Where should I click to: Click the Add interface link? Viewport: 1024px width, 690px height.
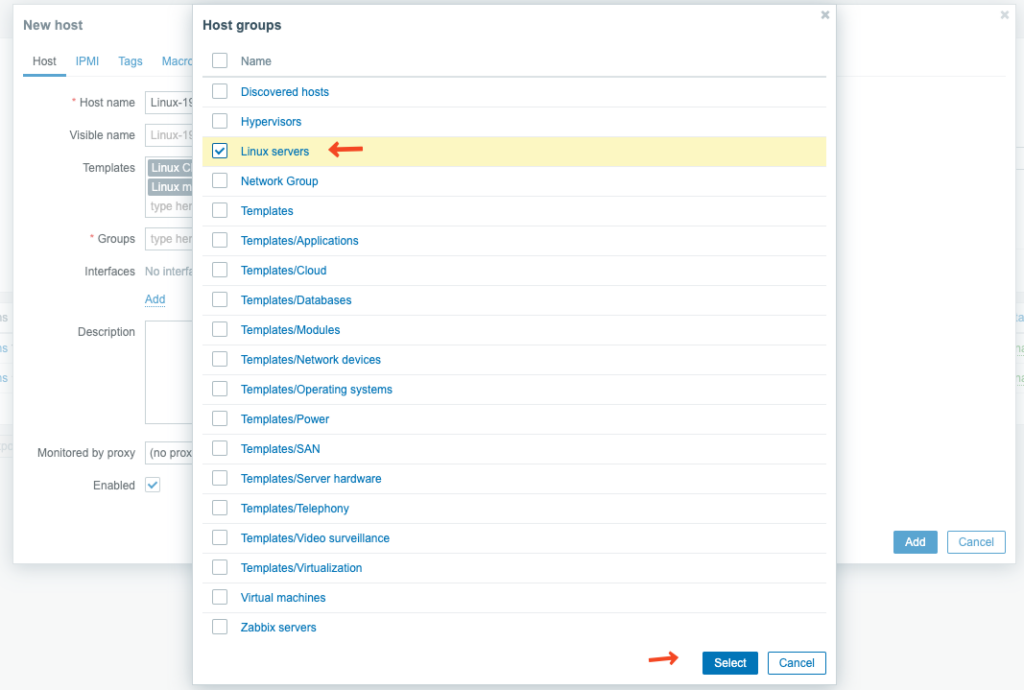[155, 299]
